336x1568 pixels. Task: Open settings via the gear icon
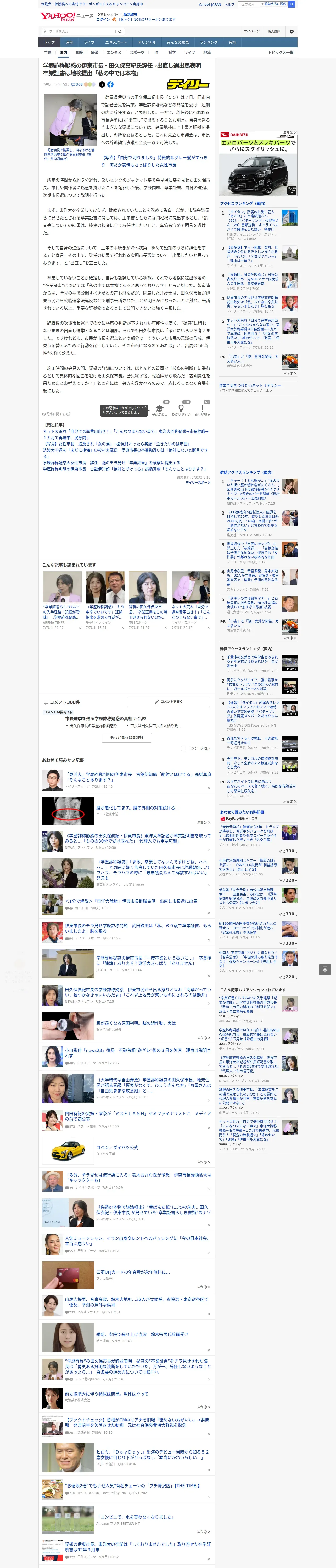tap(292, 32)
